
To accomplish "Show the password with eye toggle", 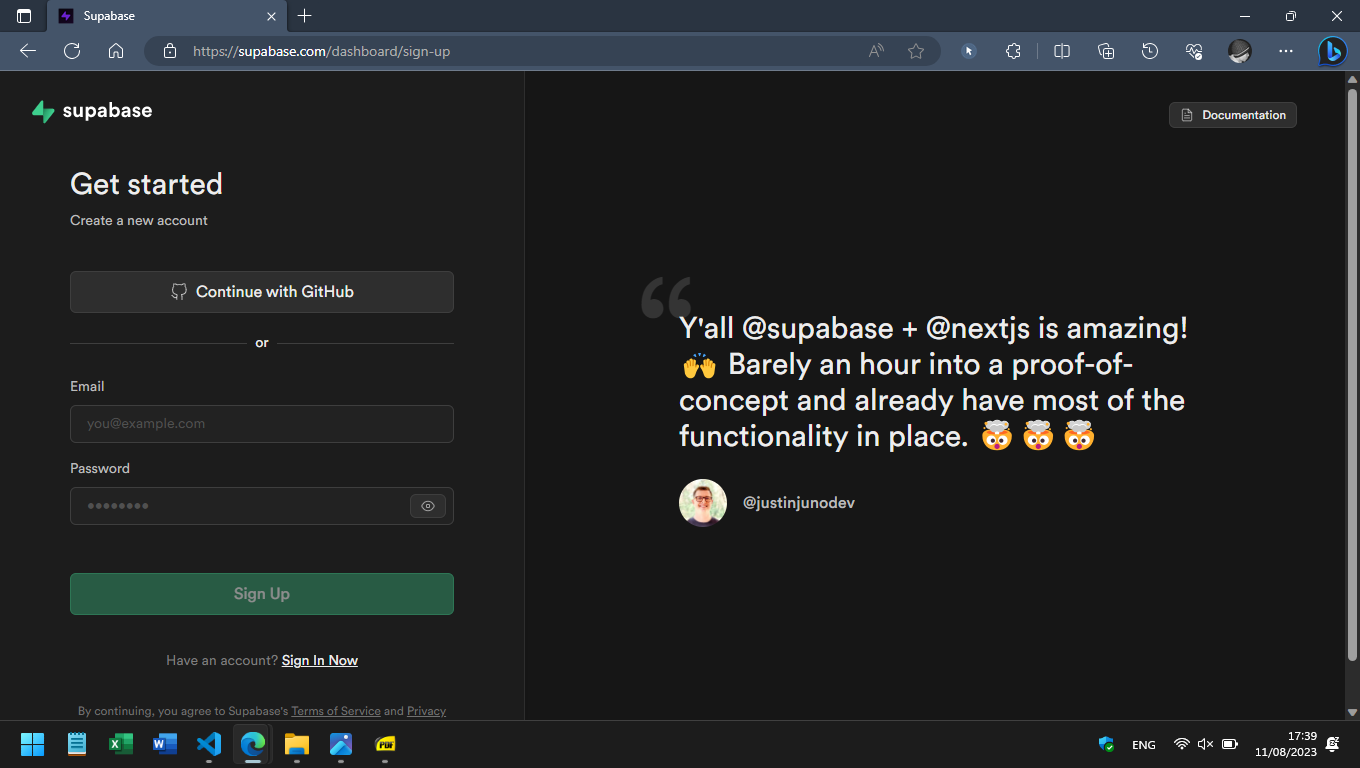I will pos(428,506).
